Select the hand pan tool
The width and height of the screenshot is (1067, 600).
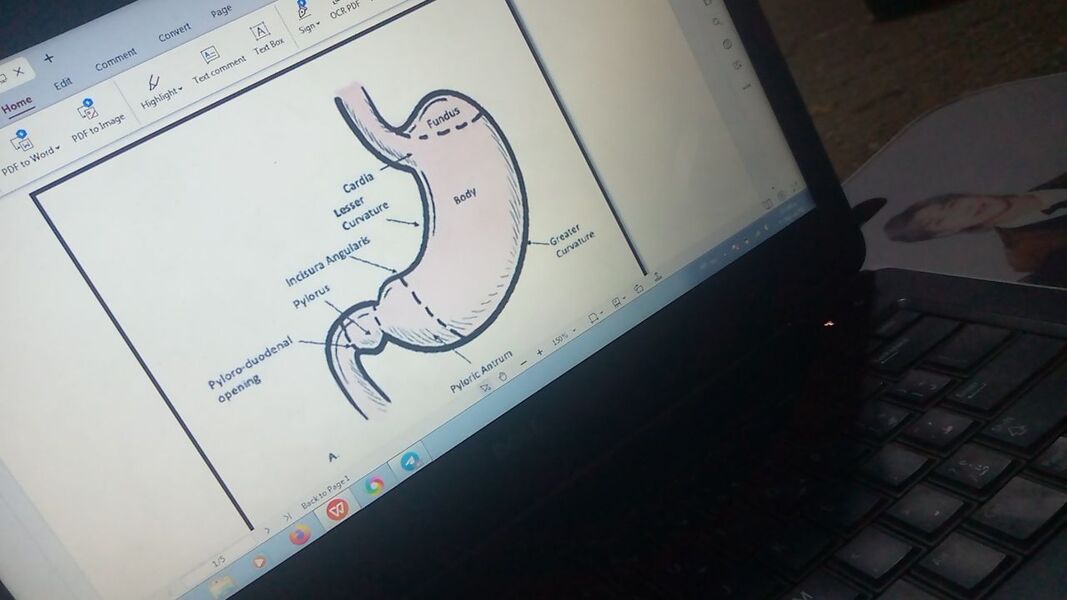coord(503,376)
